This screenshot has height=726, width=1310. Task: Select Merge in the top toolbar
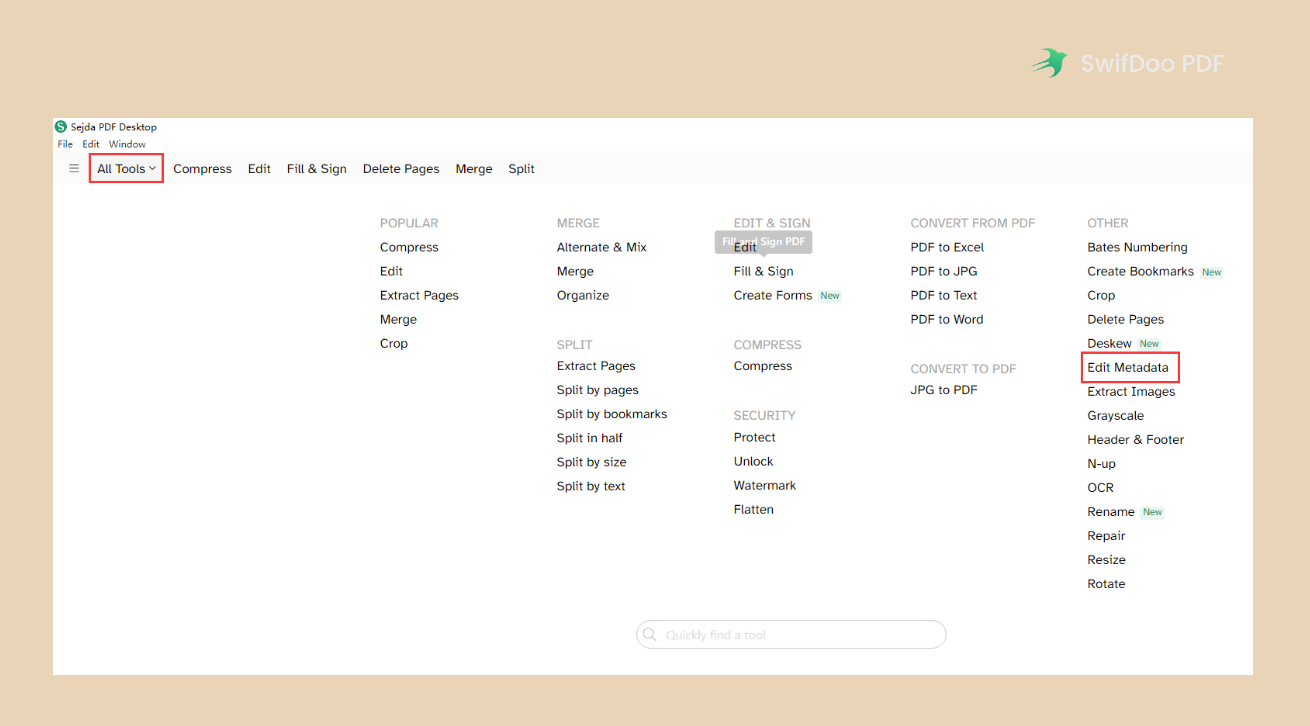coord(474,169)
